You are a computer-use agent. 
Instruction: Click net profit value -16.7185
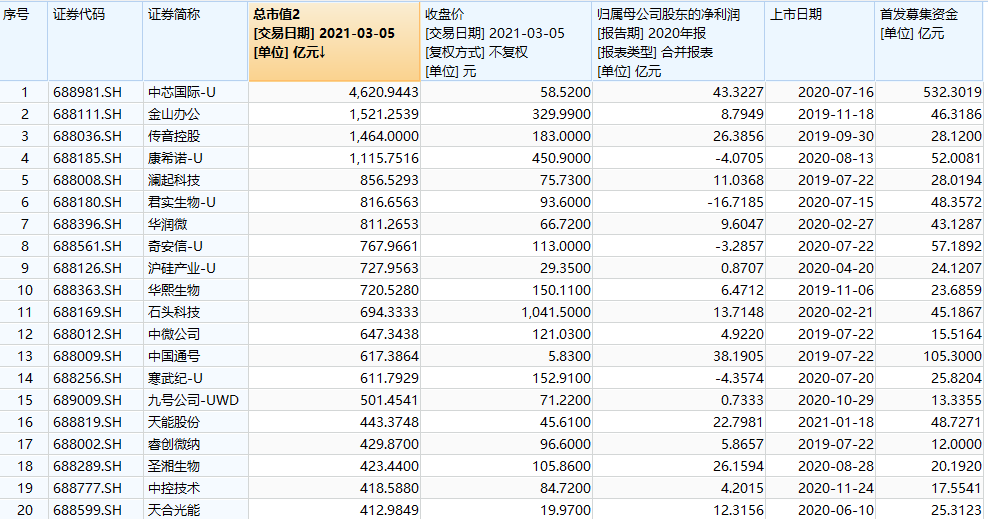(736, 202)
